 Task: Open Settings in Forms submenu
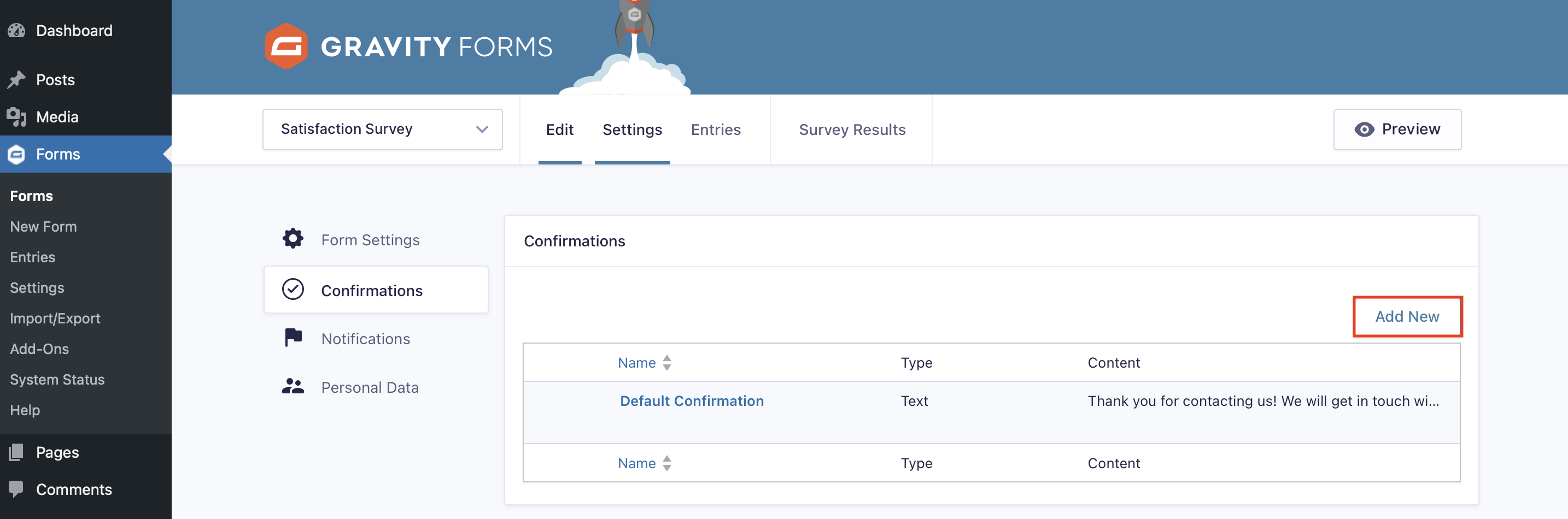pyautogui.click(x=37, y=288)
